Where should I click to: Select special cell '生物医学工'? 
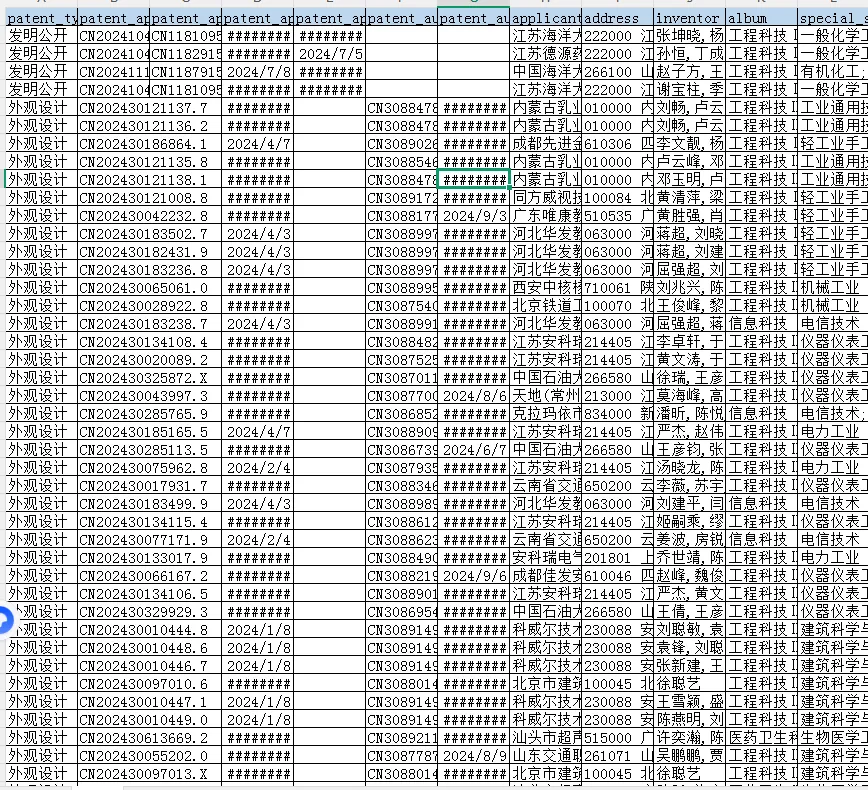(833, 737)
